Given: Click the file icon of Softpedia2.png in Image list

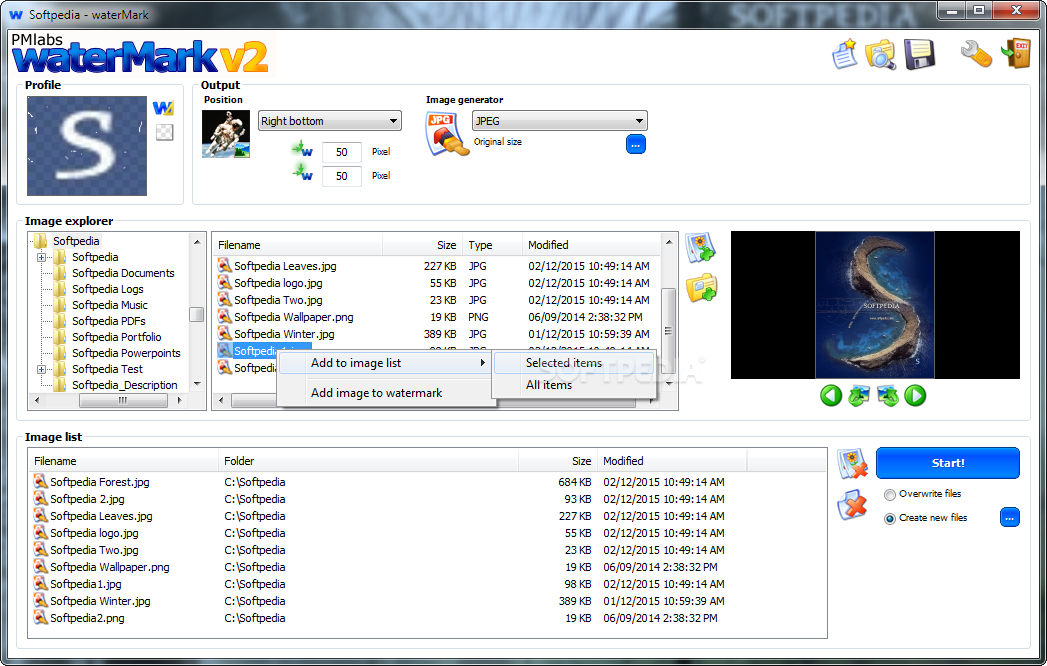Looking at the screenshot, I should click(41, 617).
